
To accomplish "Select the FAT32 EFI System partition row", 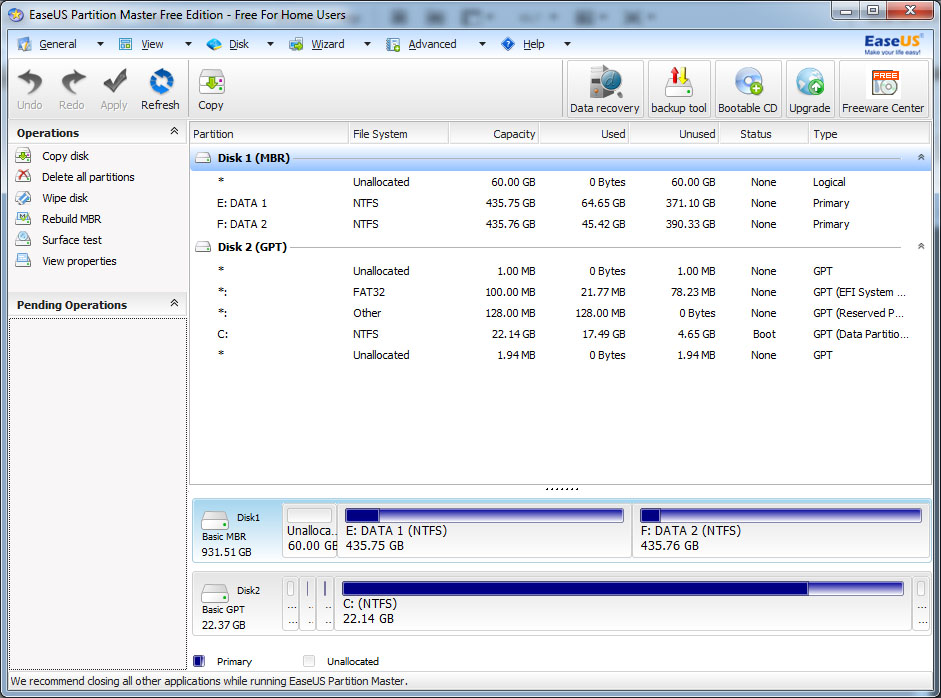I will point(561,292).
